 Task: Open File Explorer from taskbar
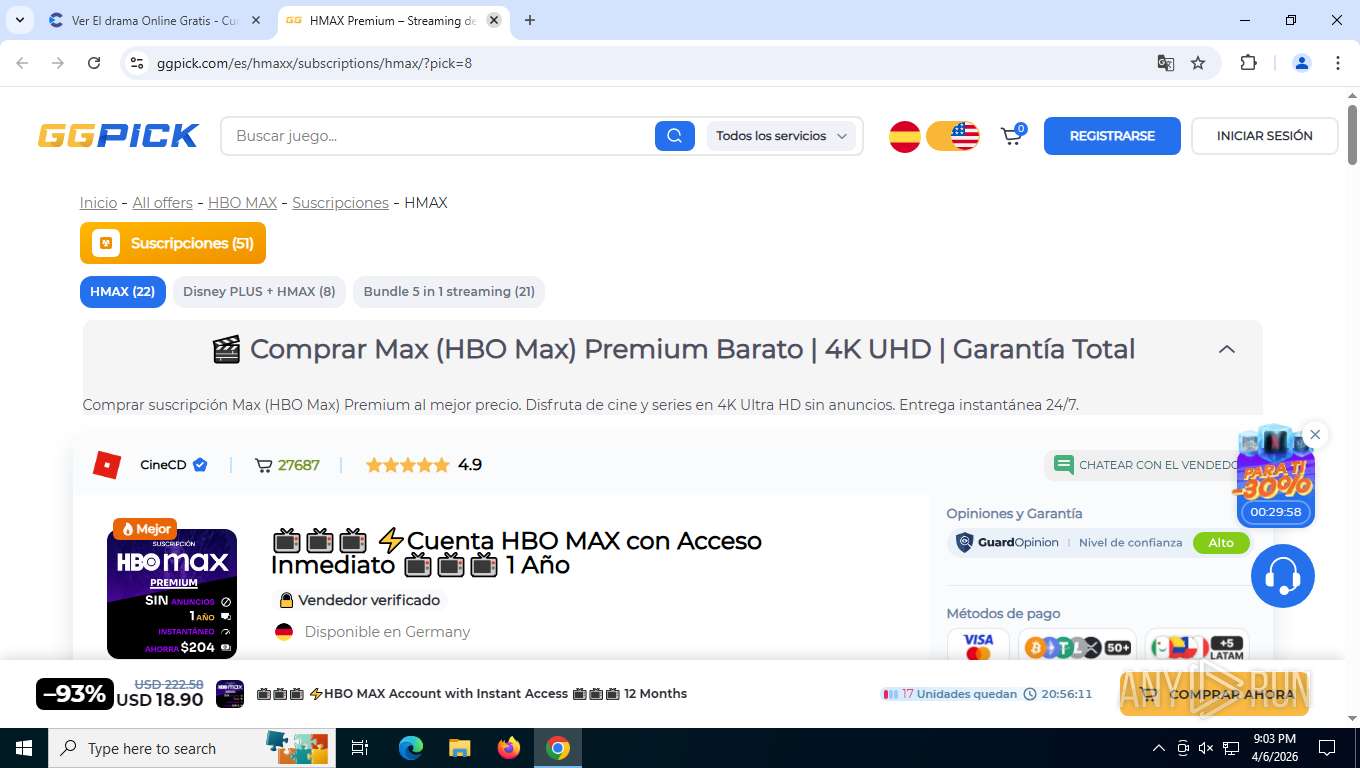[x=459, y=748]
